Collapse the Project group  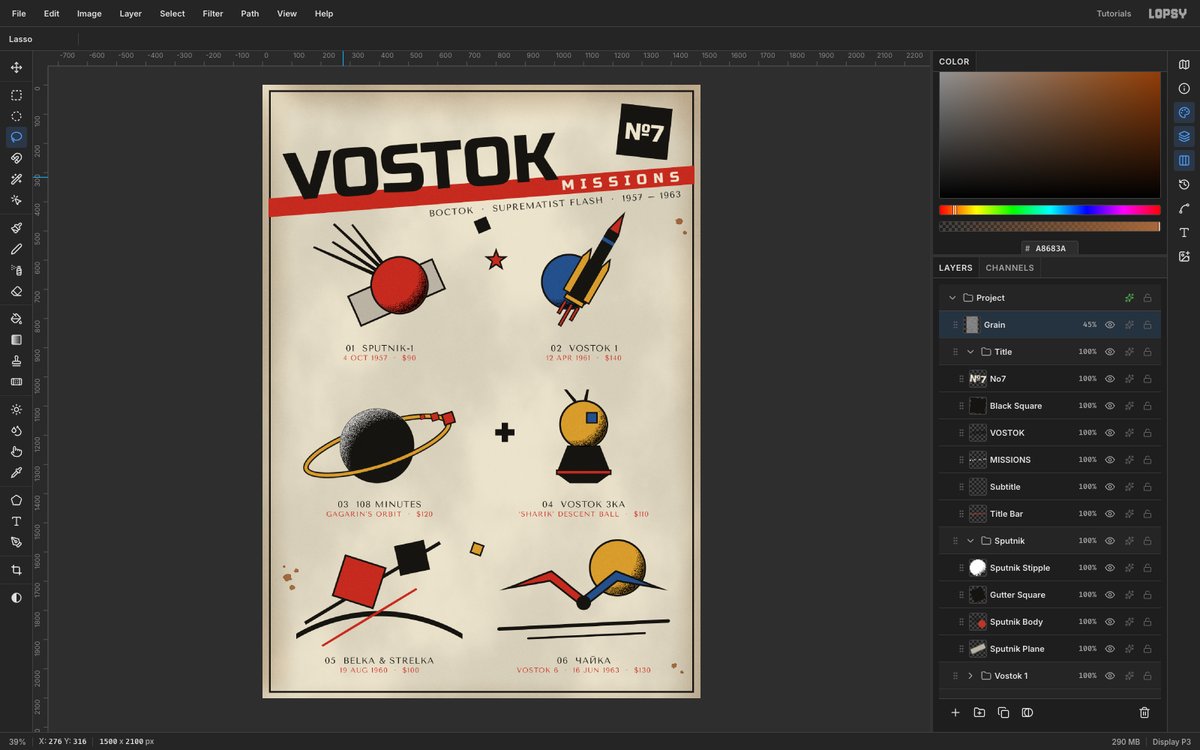(952, 298)
